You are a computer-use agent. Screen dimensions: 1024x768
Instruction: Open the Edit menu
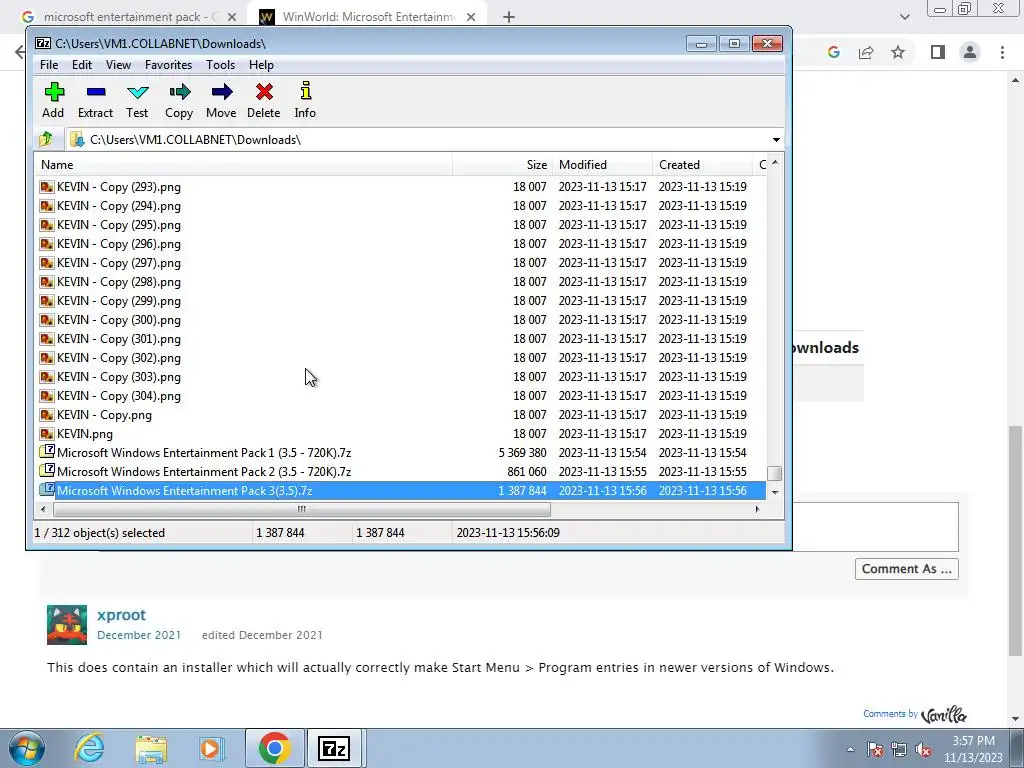(x=82, y=65)
